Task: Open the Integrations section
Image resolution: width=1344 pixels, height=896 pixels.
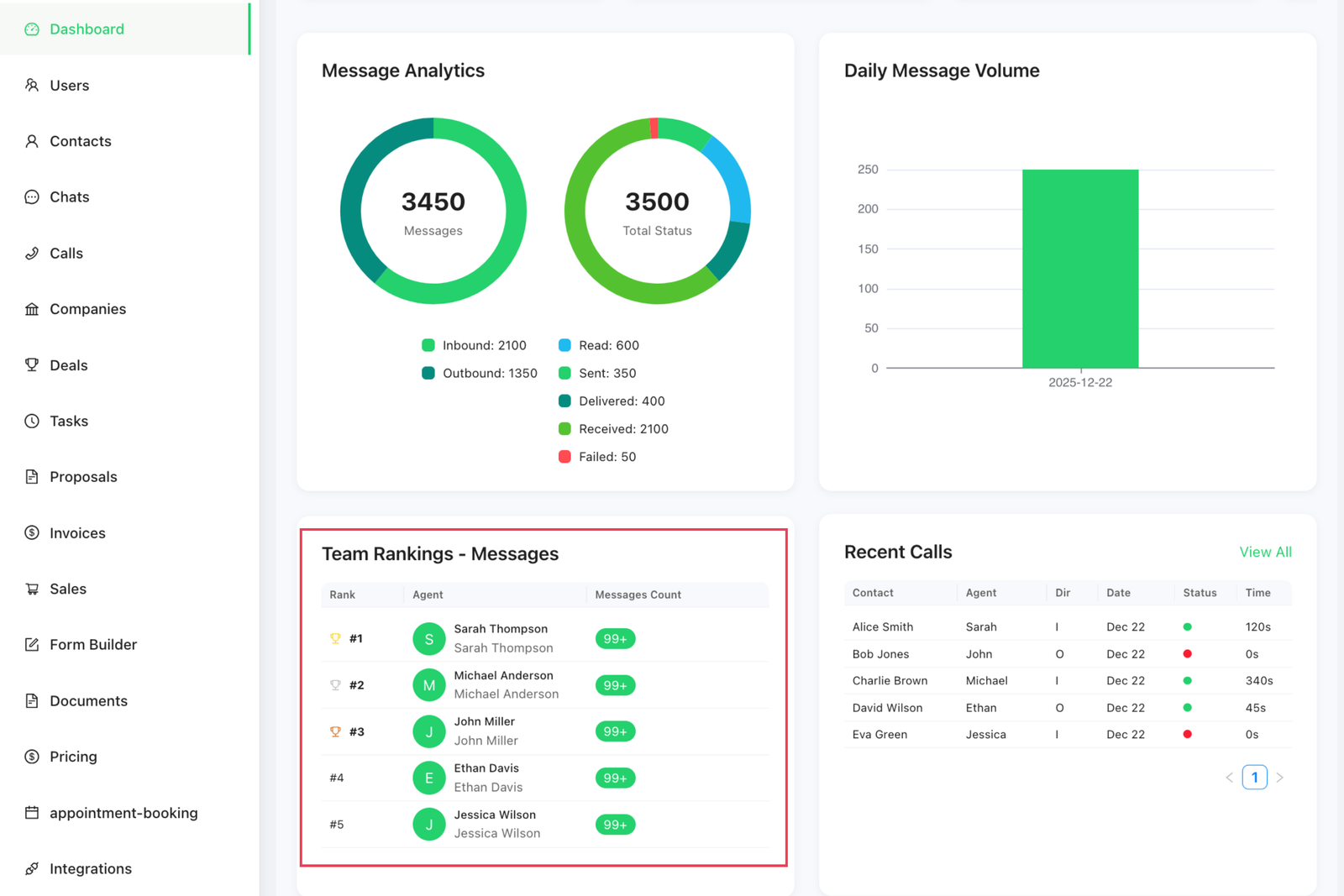Action: [91, 868]
